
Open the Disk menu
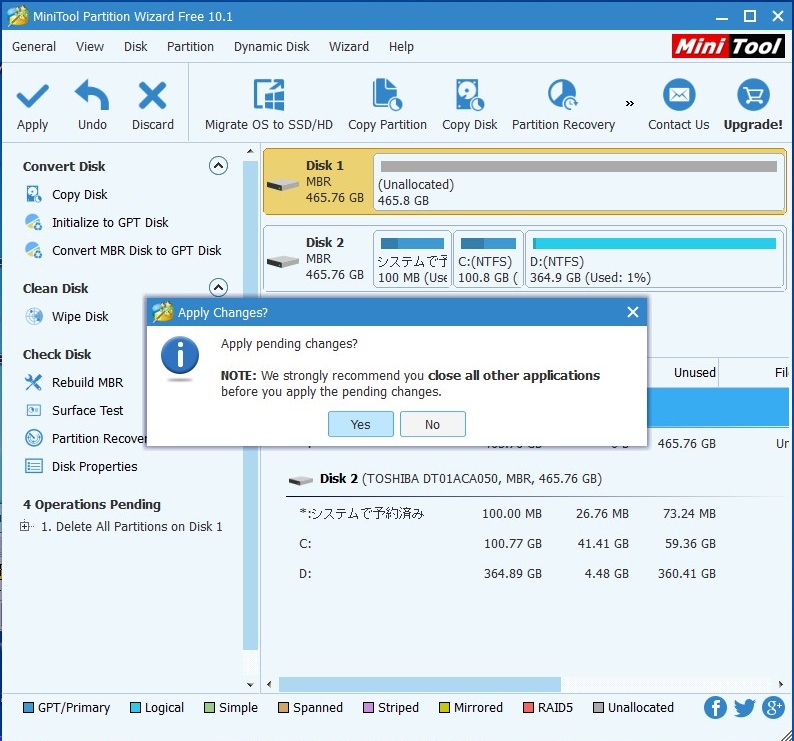point(136,47)
